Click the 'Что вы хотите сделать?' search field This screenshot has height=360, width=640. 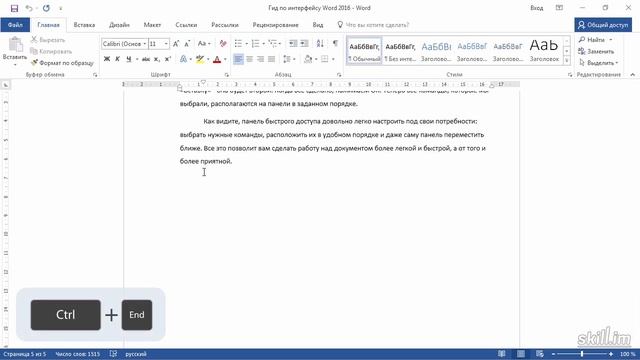(x=376, y=25)
